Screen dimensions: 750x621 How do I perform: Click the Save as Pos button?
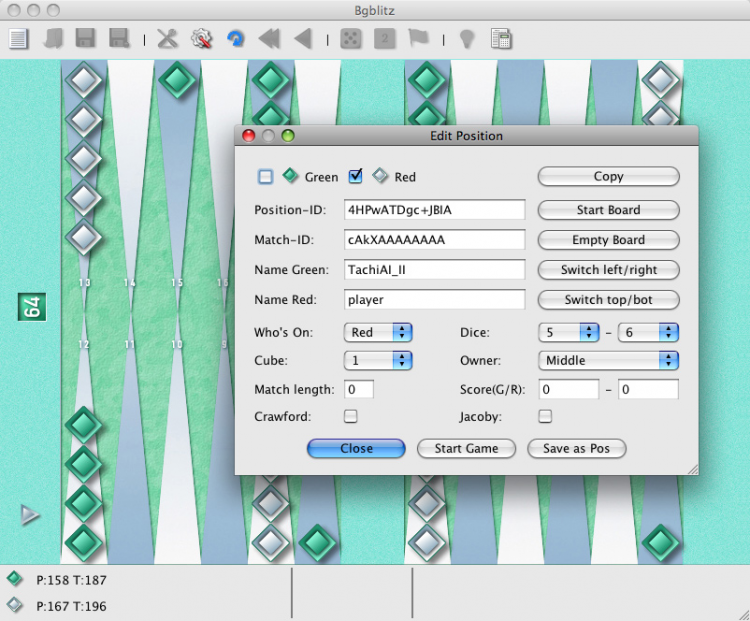pos(576,448)
